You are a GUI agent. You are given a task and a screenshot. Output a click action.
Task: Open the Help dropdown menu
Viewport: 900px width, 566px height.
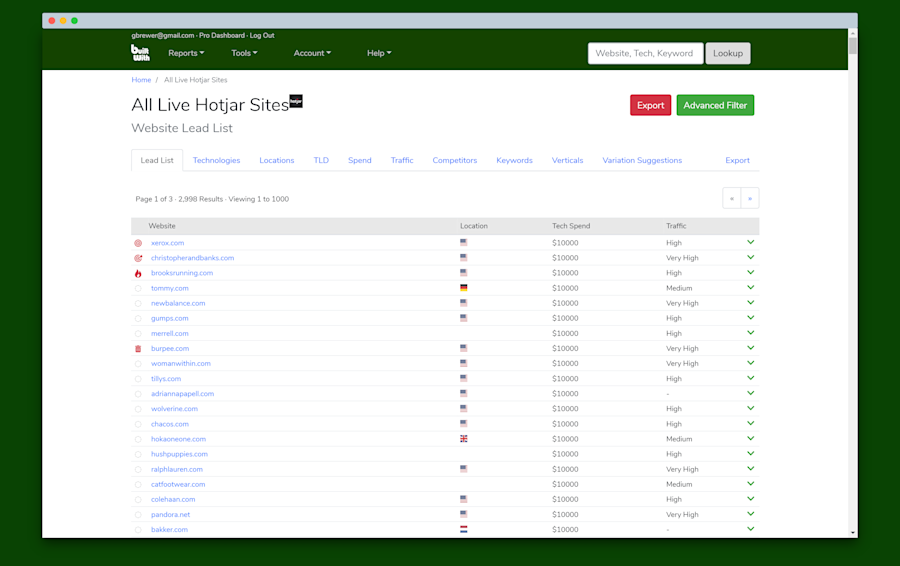pos(379,53)
